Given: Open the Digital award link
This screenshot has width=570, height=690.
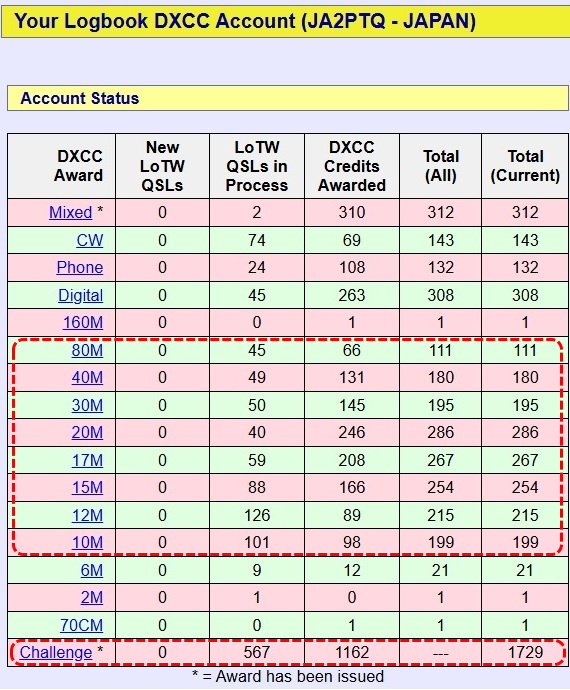Looking at the screenshot, I should [x=81, y=295].
